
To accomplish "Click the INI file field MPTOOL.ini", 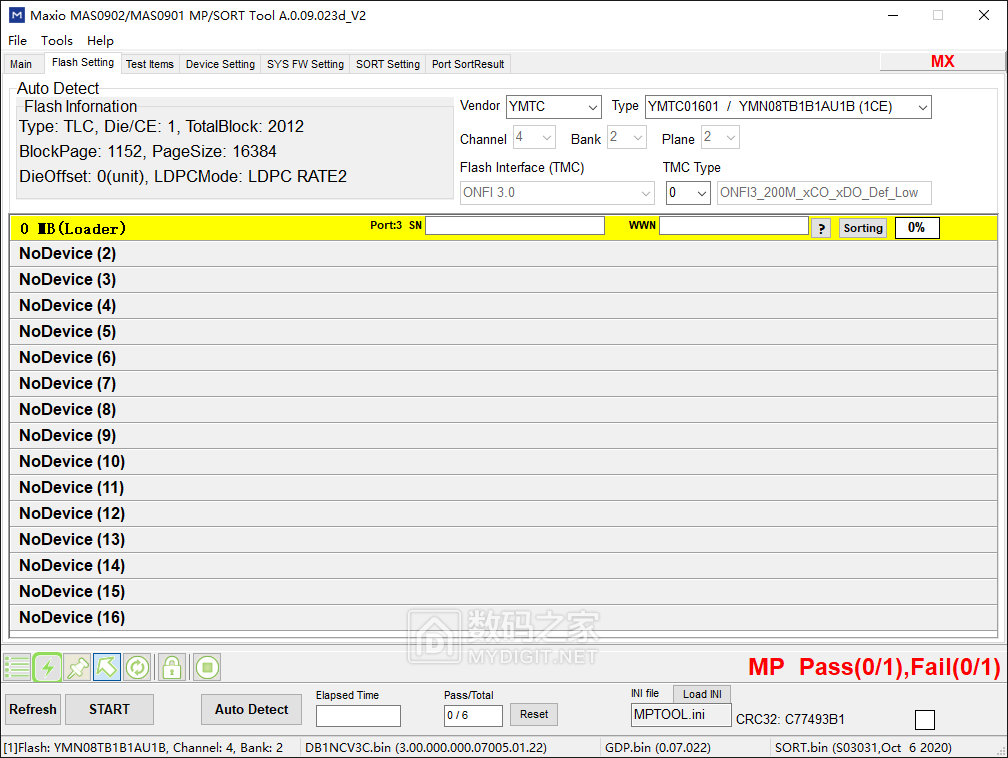I will 681,715.
